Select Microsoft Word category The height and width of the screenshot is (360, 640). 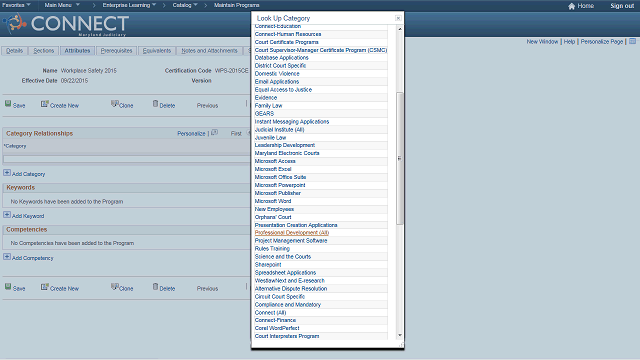tap(273, 201)
